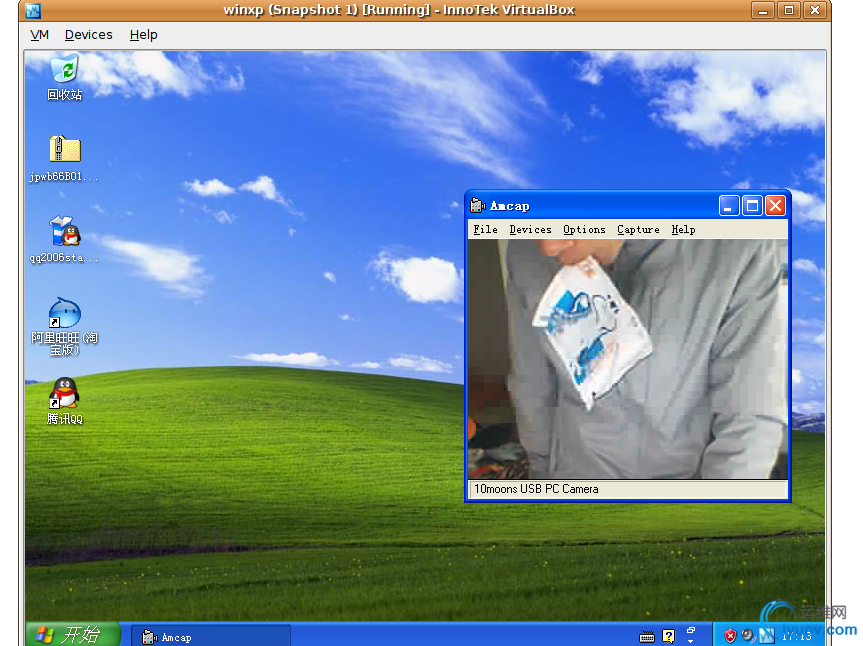This screenshot has width=863, height=646.
Task: Click the language bar help question icon
Action: click(x=668, y=636)
